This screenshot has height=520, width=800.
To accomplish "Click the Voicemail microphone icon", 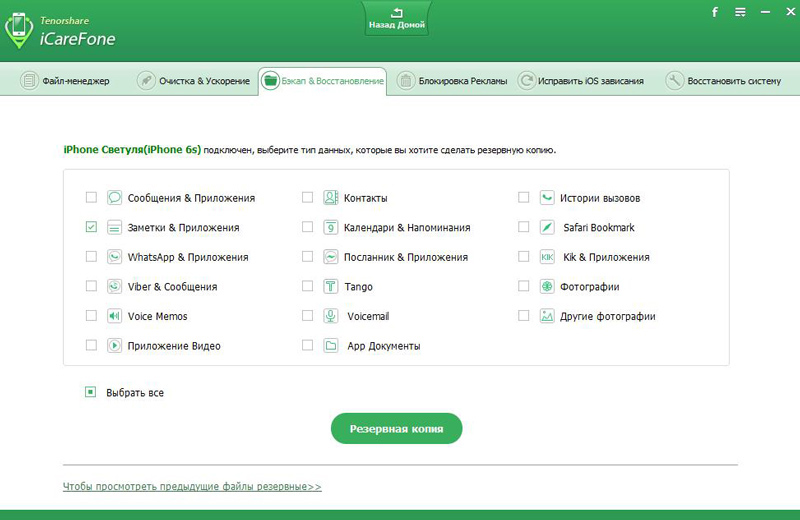I will [x=331, y=316].
